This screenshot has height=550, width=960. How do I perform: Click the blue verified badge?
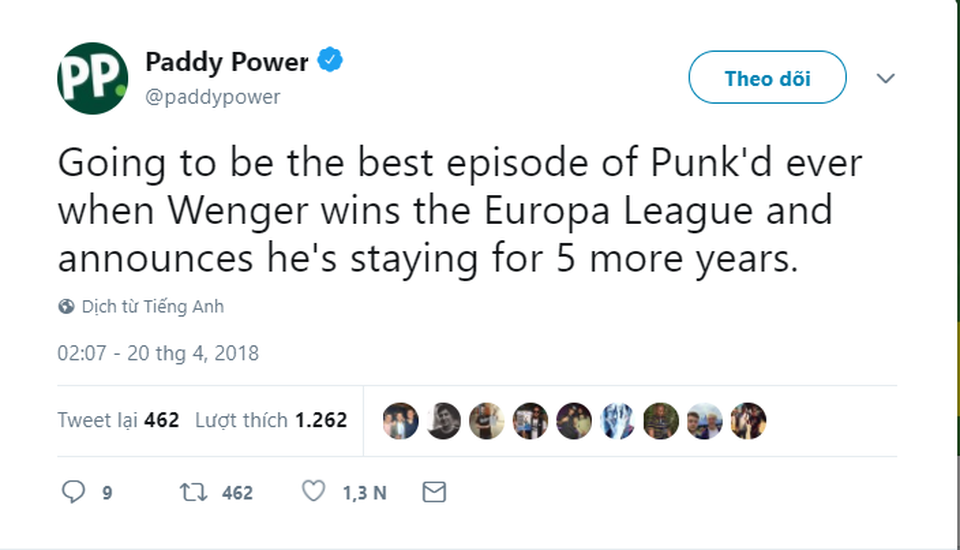(330, 61)
